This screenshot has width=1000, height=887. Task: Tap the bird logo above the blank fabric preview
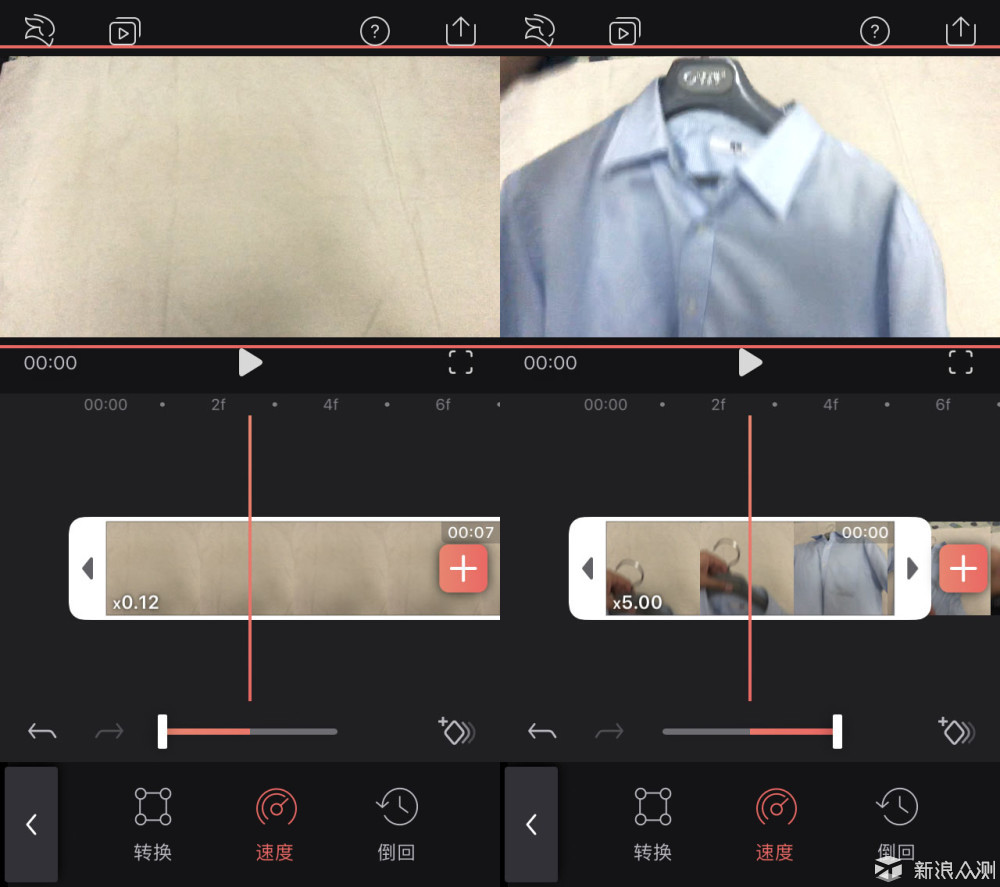[39, 30]
